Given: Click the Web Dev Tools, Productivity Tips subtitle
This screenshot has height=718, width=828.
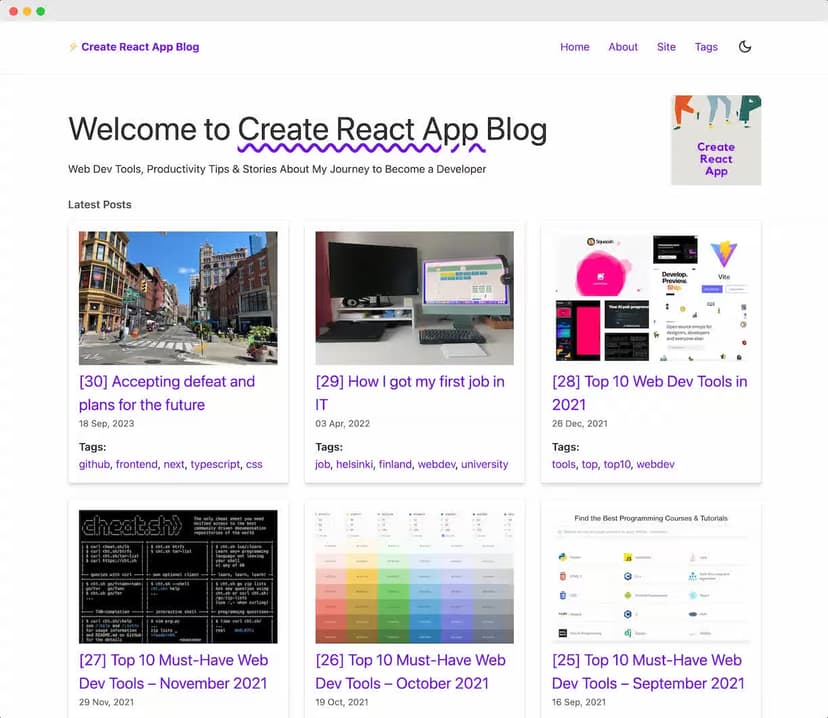Looking at the screenshot, I should coord(277,169).
